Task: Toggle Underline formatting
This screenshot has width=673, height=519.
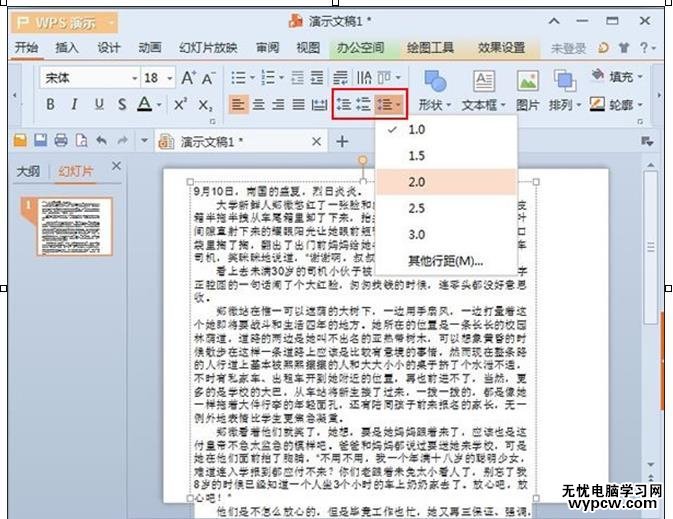Action: [x=99, y=104]
